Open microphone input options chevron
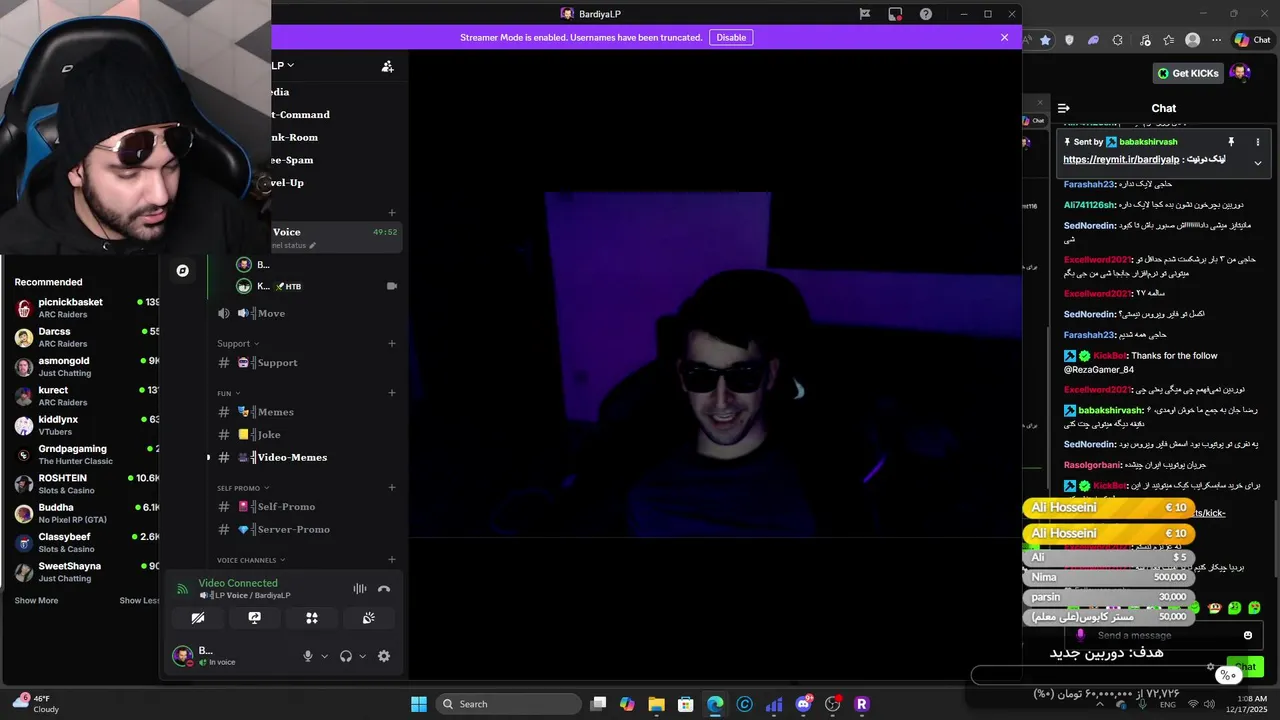Screen dimensions: 1280x720 (324, 657)
